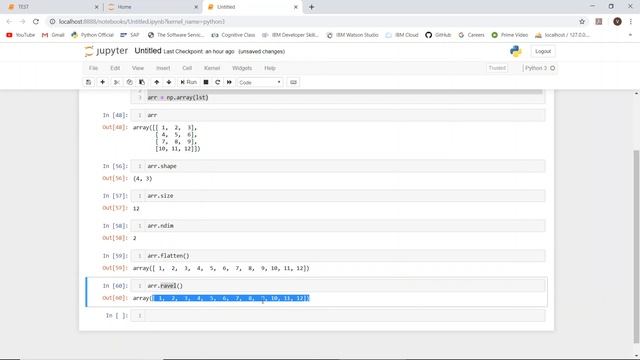Open the Cognitive Class bookmark
The width and height of the screenshot is (640, 360).
(x=233, y=35)
